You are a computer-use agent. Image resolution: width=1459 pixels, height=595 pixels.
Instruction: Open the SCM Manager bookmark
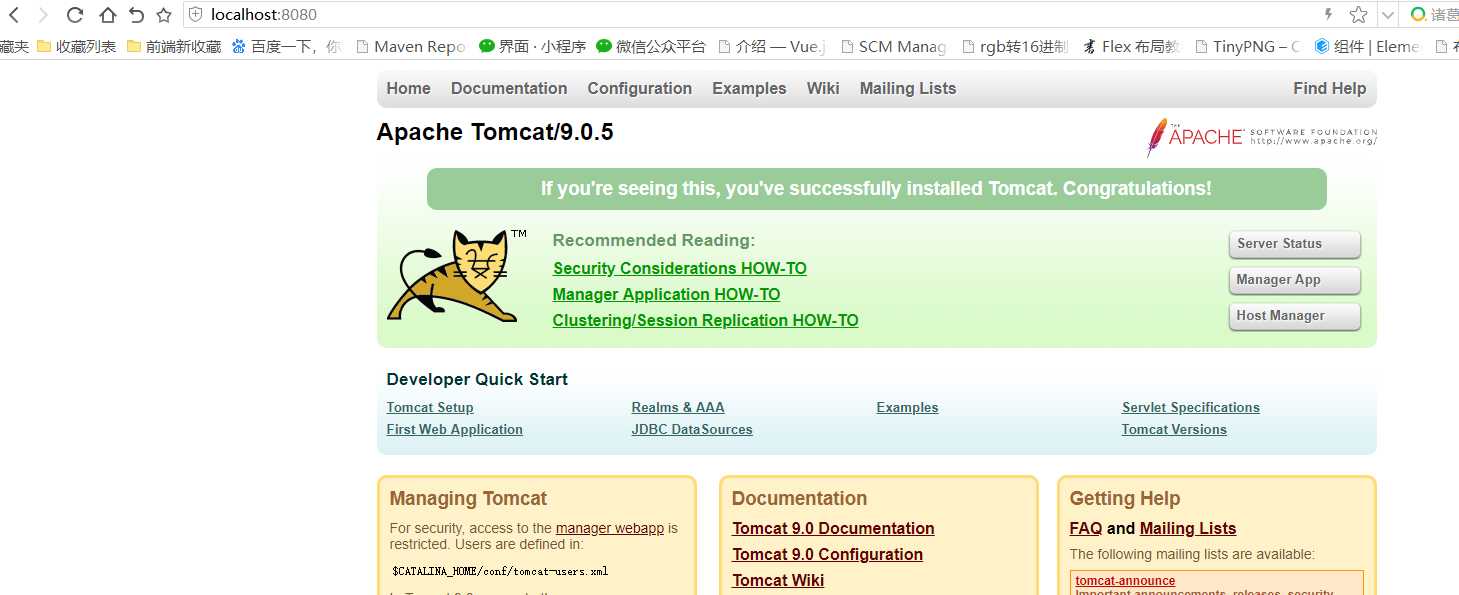click(x=893, y=46)
